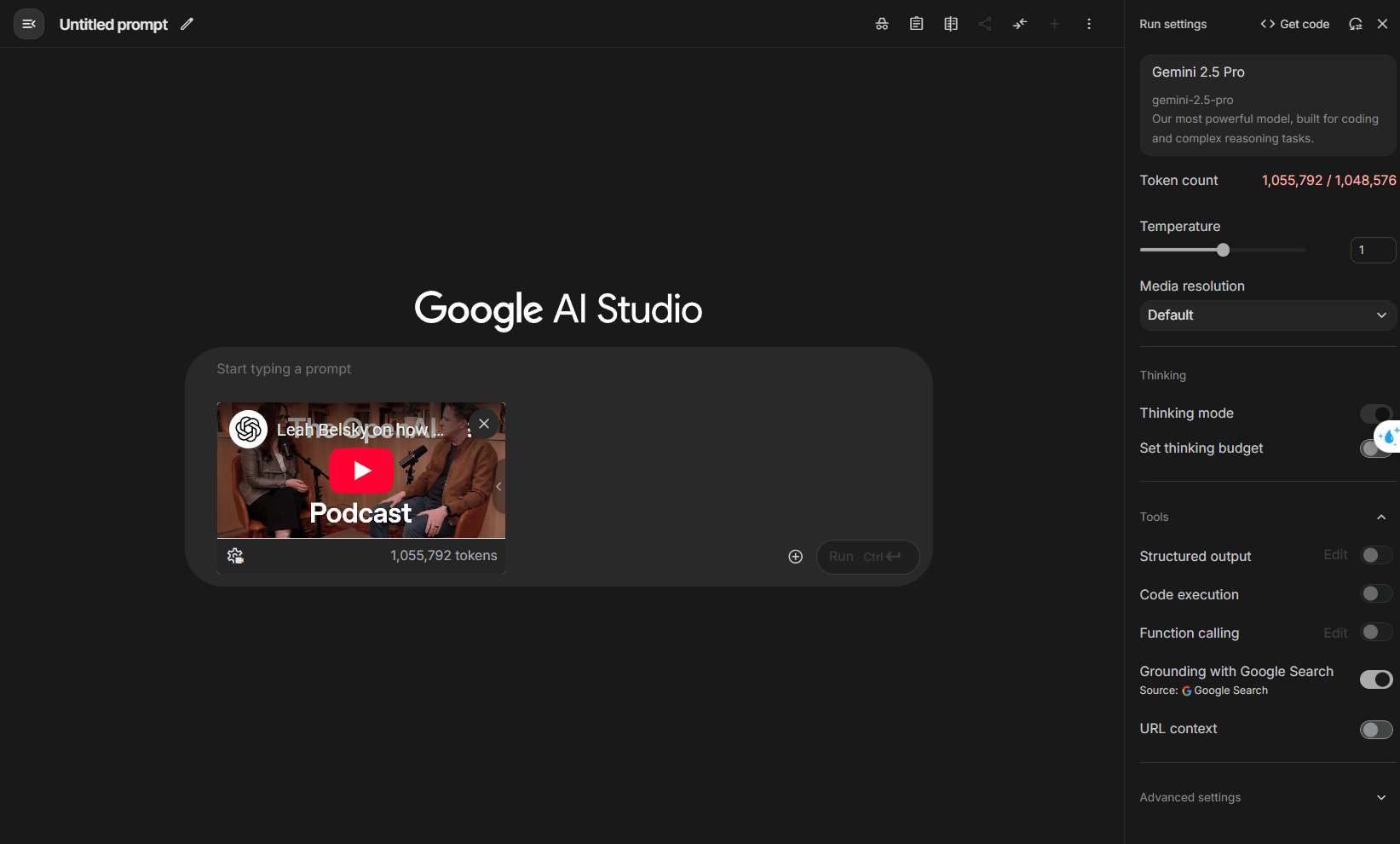Enable Code execution toggle
This screenshot has height=844, width=1400.
coord(1375,594)
